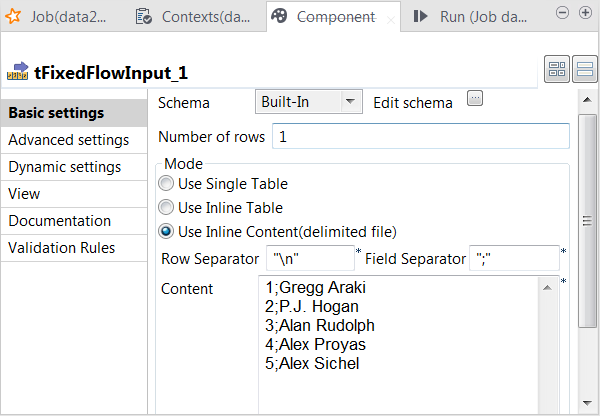Open the Advanced settings section

(x=68, y=140)
